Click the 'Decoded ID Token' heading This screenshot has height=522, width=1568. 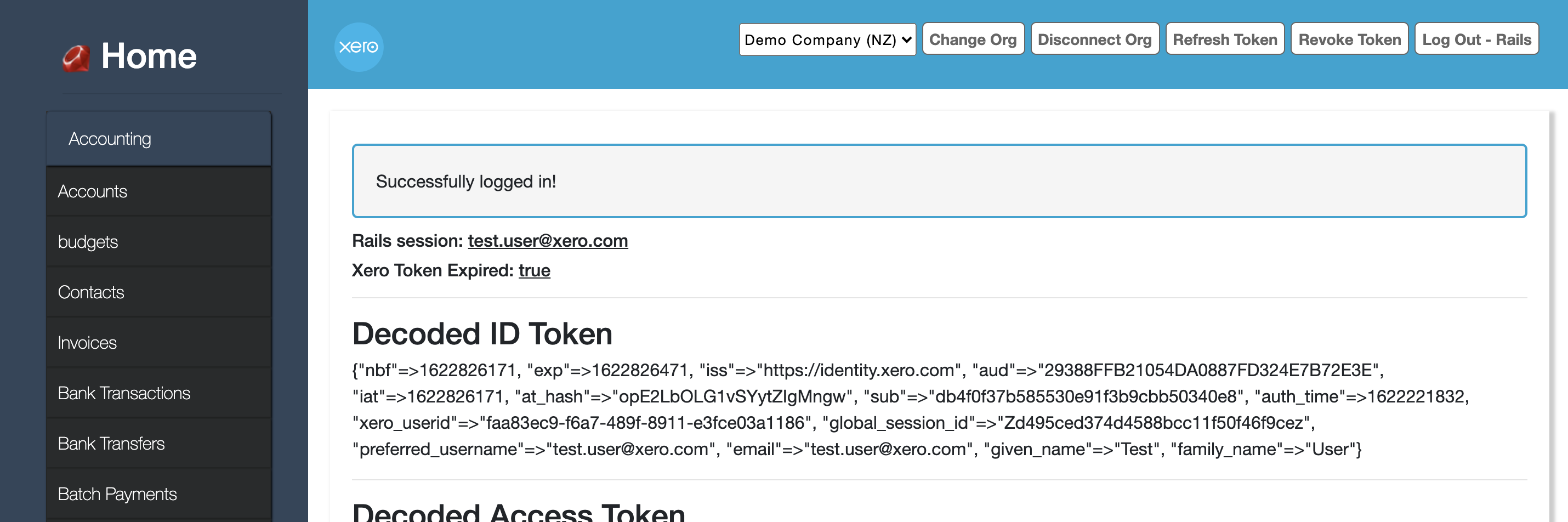click(x=482, y=334)
